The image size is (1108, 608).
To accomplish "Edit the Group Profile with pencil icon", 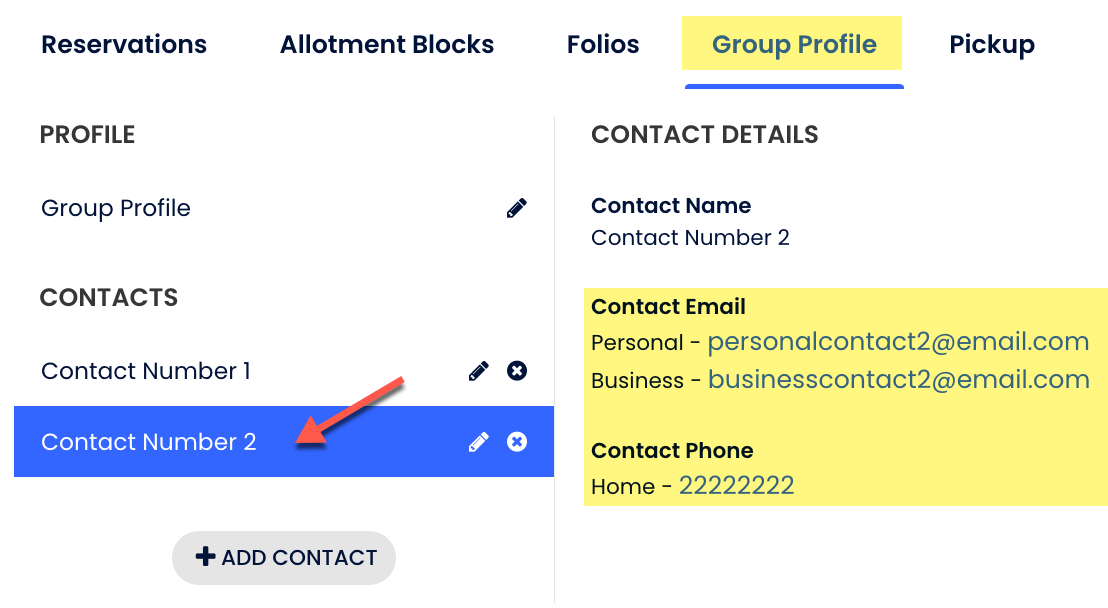I will pos(516,208).
